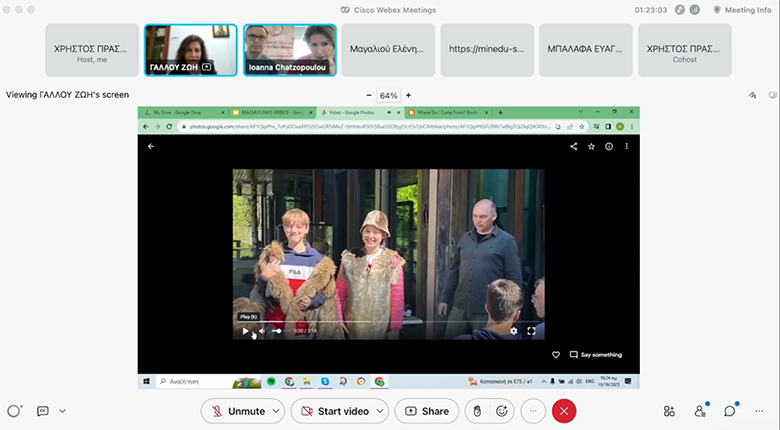This screenshot has height=430, width=780.
Task: Zoom out shared screen with minus button
Action: point(369,95)
